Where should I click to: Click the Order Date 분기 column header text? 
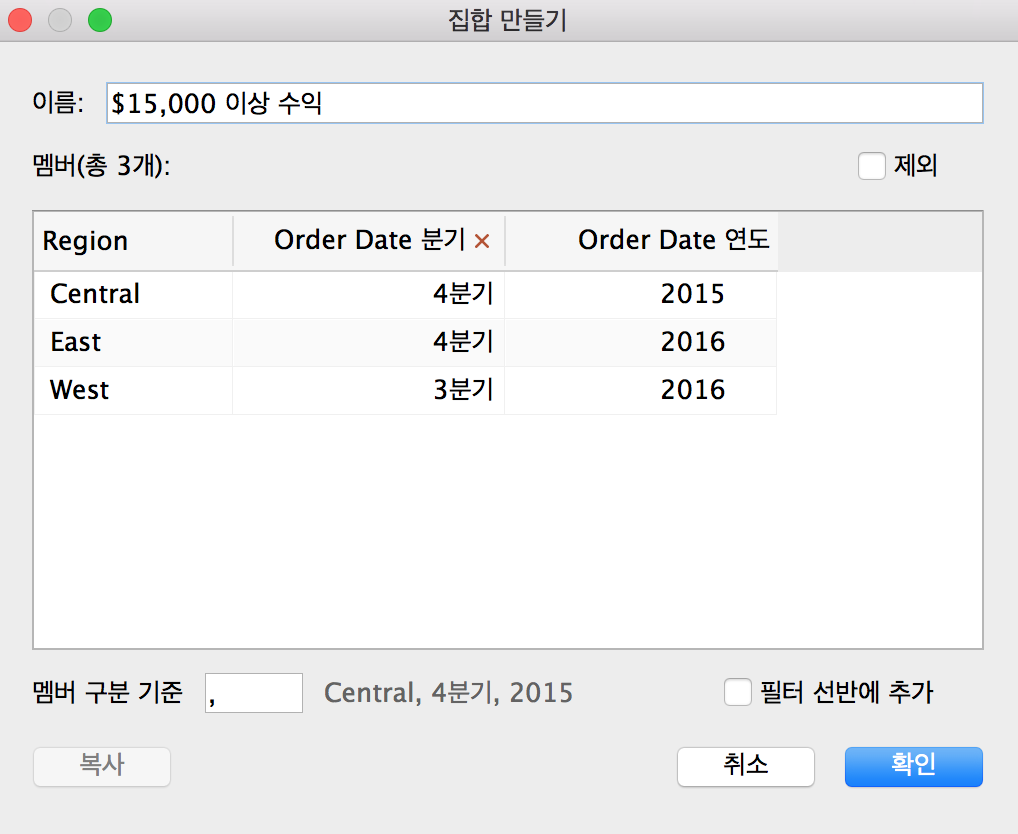(x=369, y=240)
